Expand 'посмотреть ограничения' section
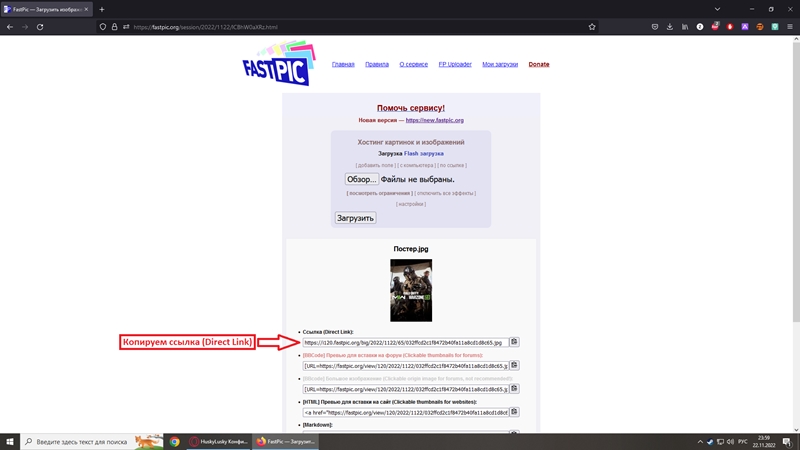This screenshot has height=450, width=800. click(x=379, y=193)
